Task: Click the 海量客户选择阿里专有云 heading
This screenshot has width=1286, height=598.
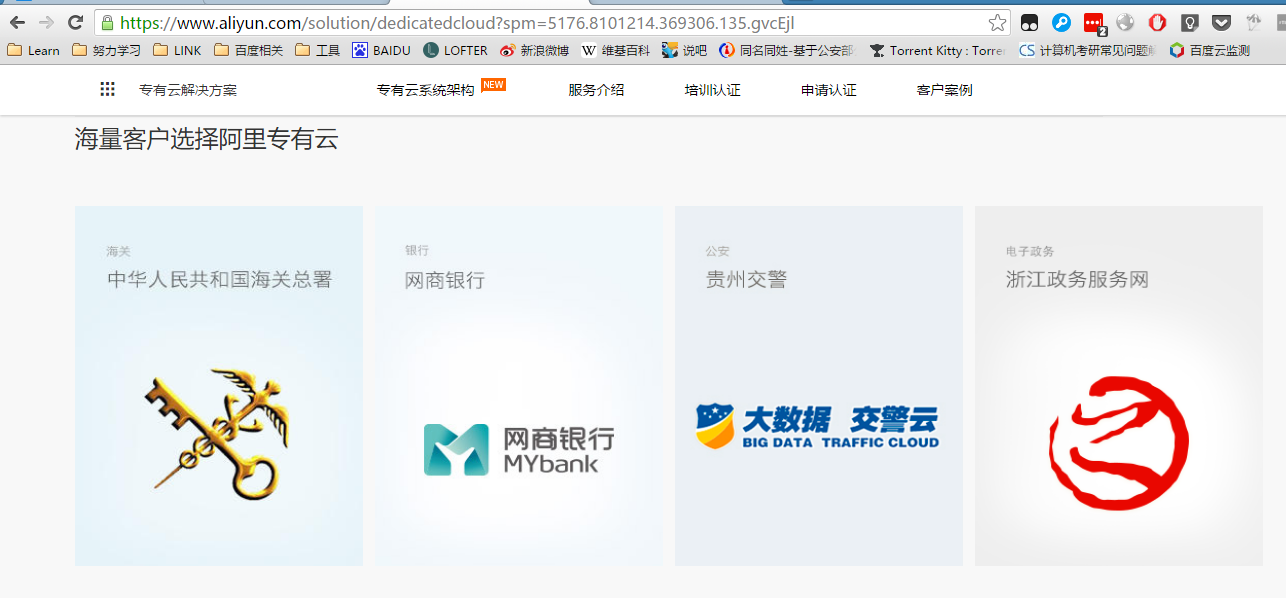Action: (x=207, y=140)
